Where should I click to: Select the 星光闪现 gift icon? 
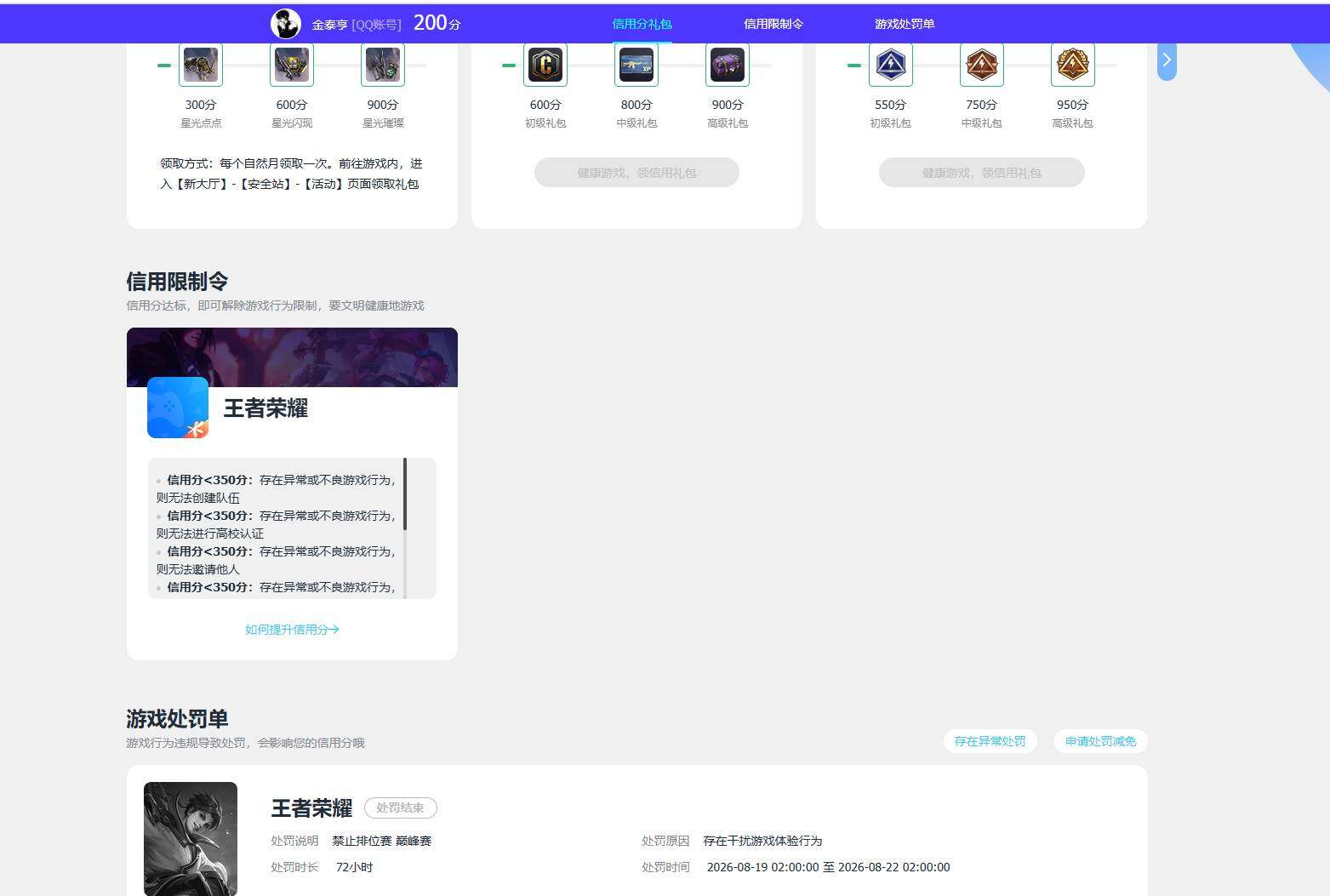[x=292, y=65]
